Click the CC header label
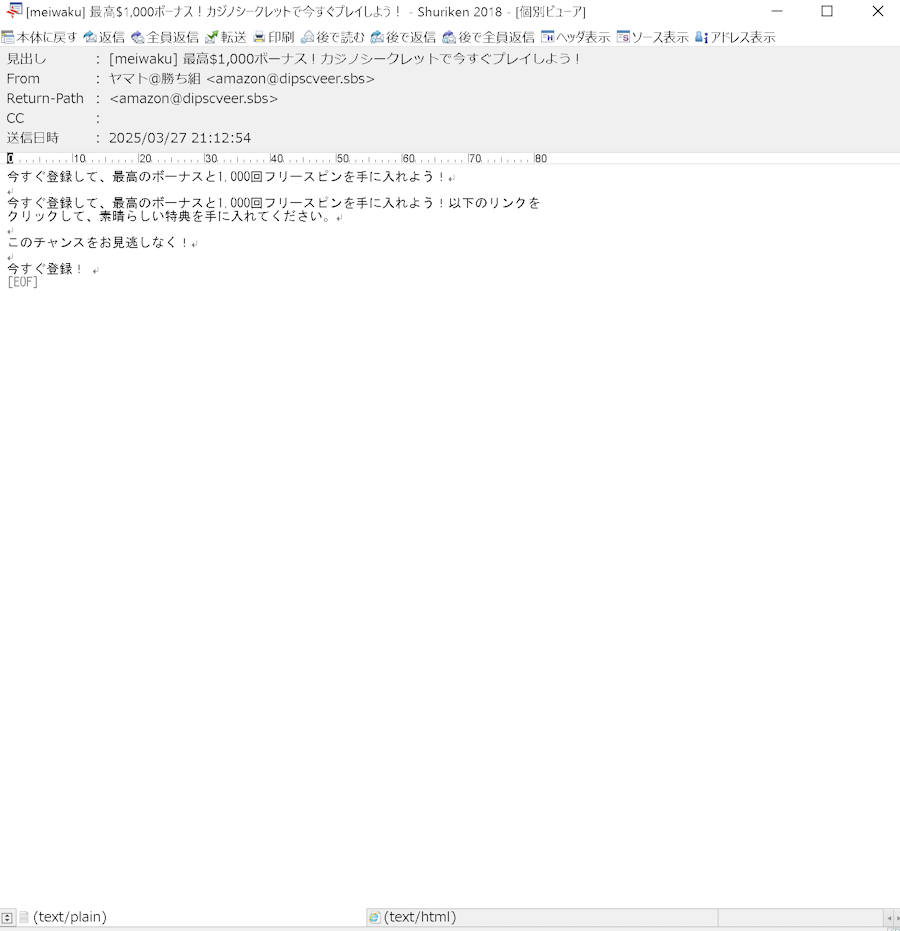 pyautogui.click(x=15, y=118)
